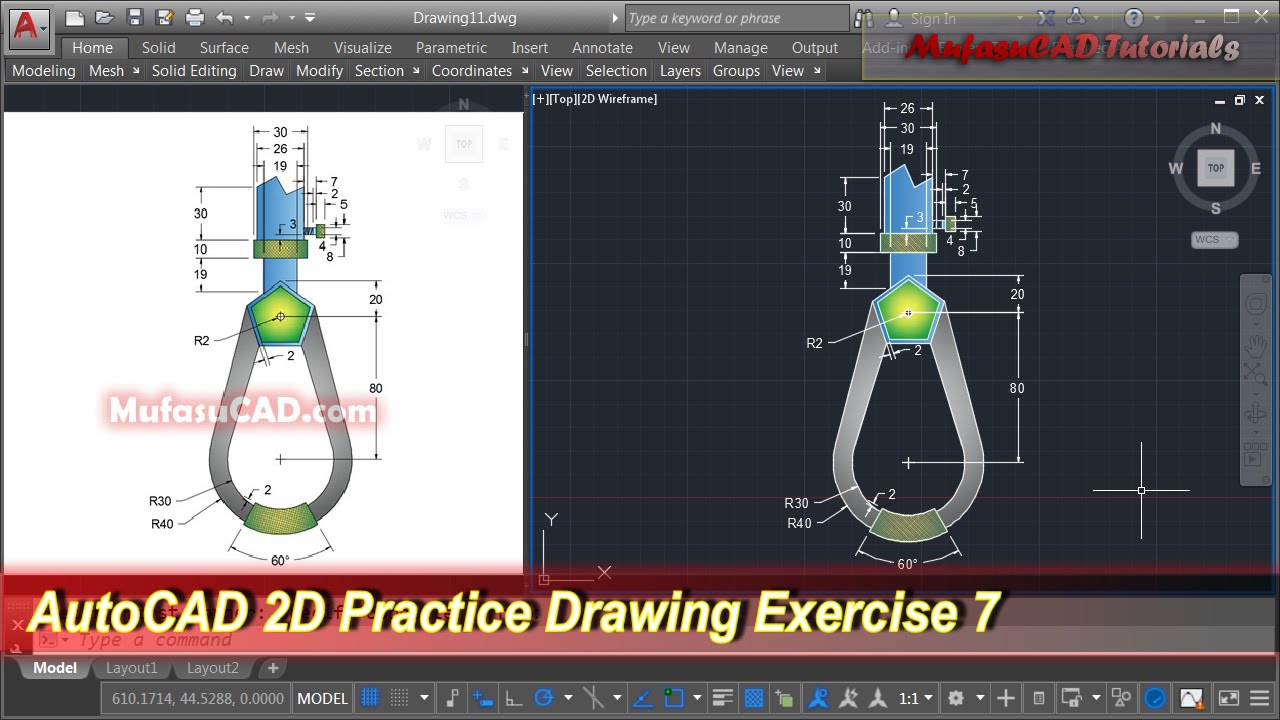Click the Autodesk Exchange X icon
Screen dimensions: 1280x720
click(x=1047, y=18)
